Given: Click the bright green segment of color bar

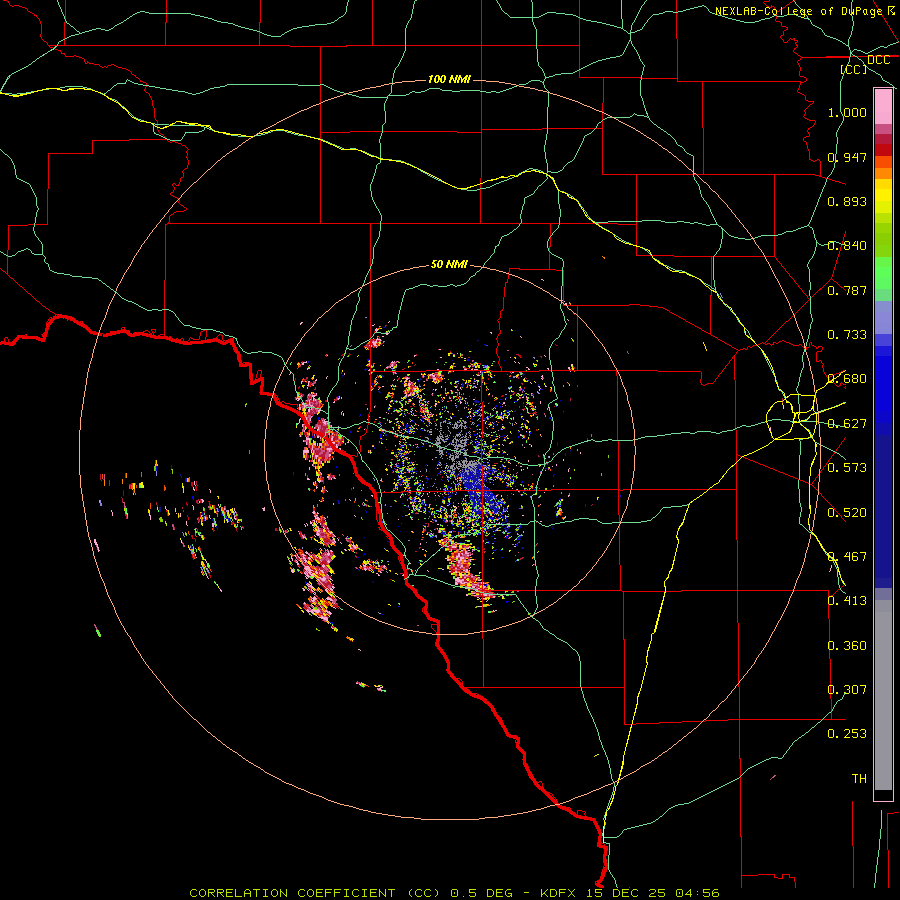Looking at the screenshot, I should click(883, 273).
